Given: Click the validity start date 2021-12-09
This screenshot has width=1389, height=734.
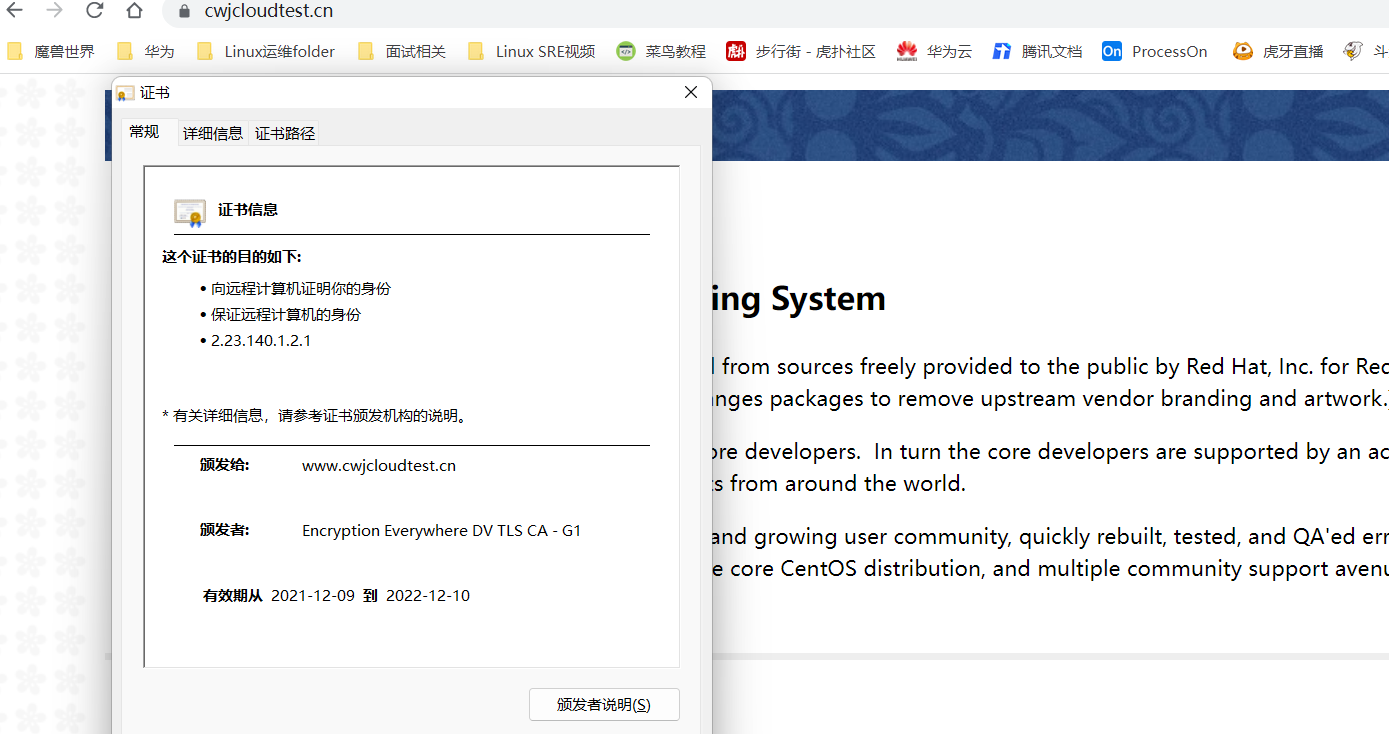Looking at the screenshot, I should click(313, 595).
